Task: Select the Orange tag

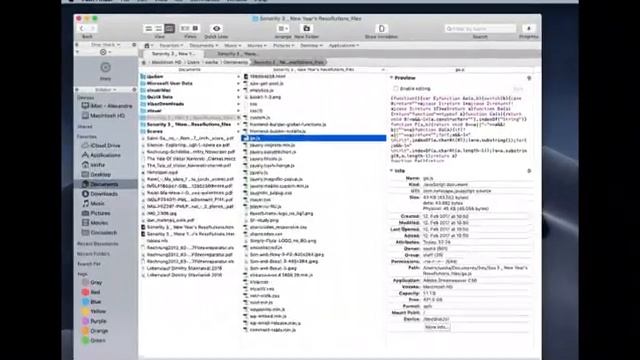Action: 95,331
